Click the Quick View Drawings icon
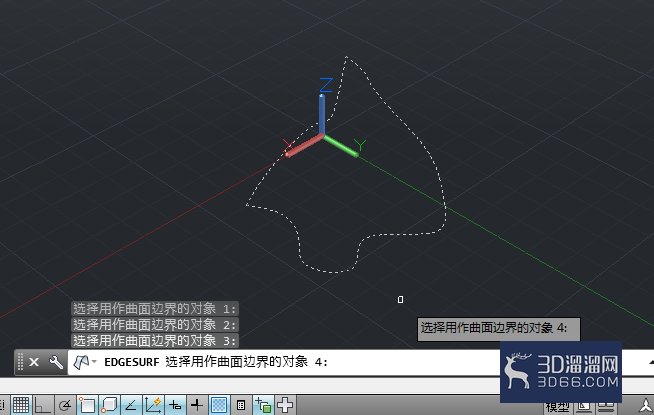 (606, 407)
